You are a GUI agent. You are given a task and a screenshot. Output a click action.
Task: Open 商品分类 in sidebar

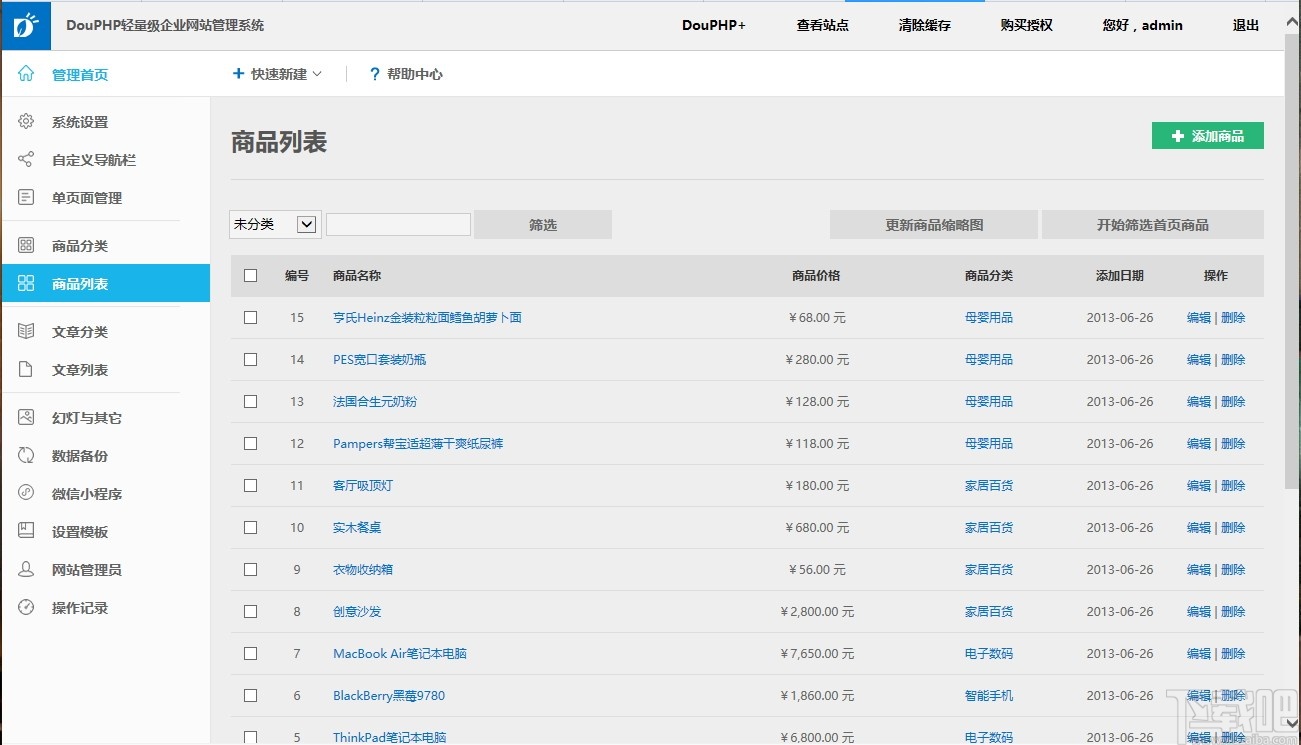tap(80, 246)
